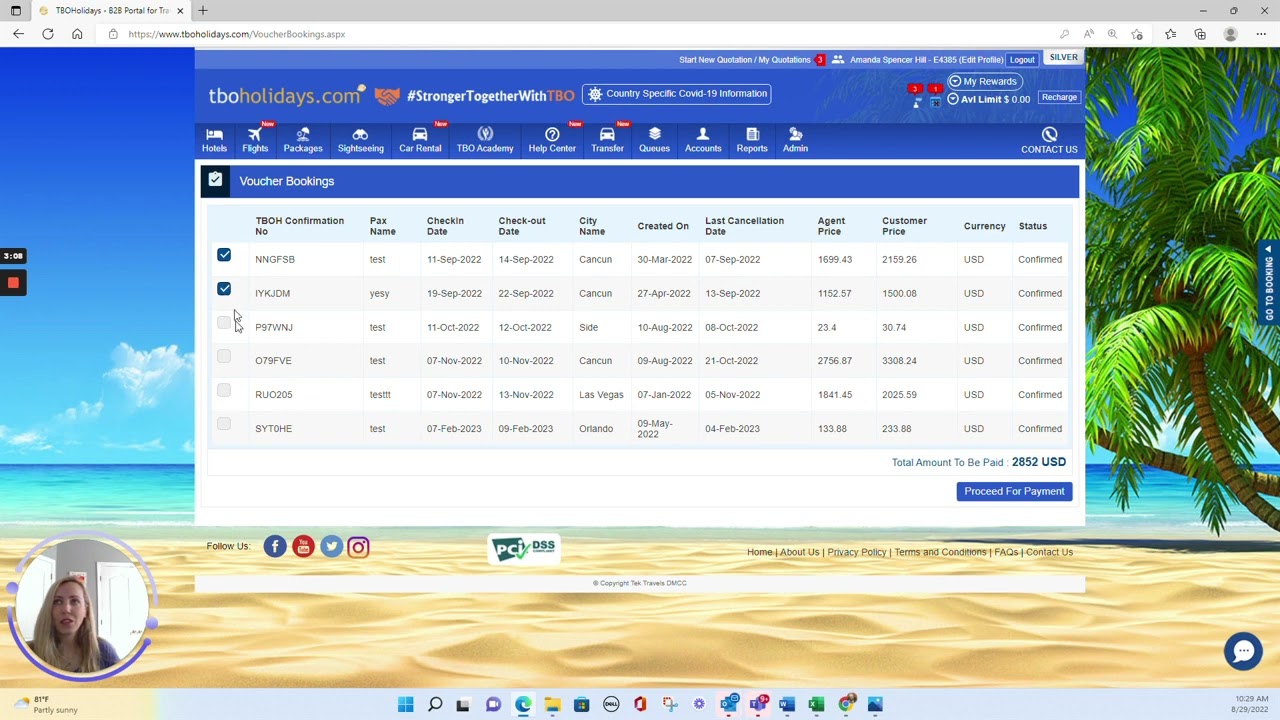Click the Recharge button
Screen dimensions: 1280x720
(x=1059, y=98)
